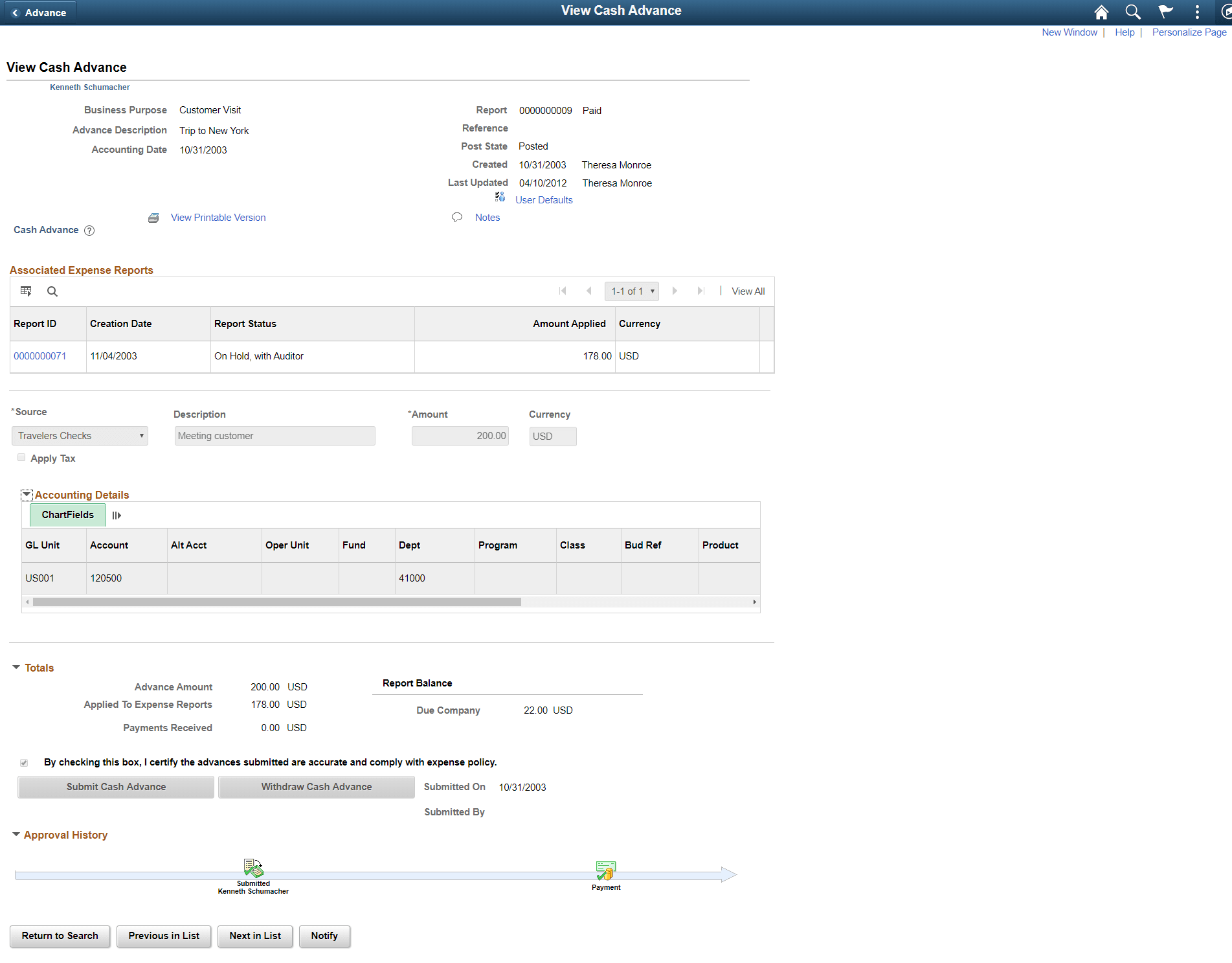
Task: Open Notes via the comment bubble icon
Action: [457, 217]
